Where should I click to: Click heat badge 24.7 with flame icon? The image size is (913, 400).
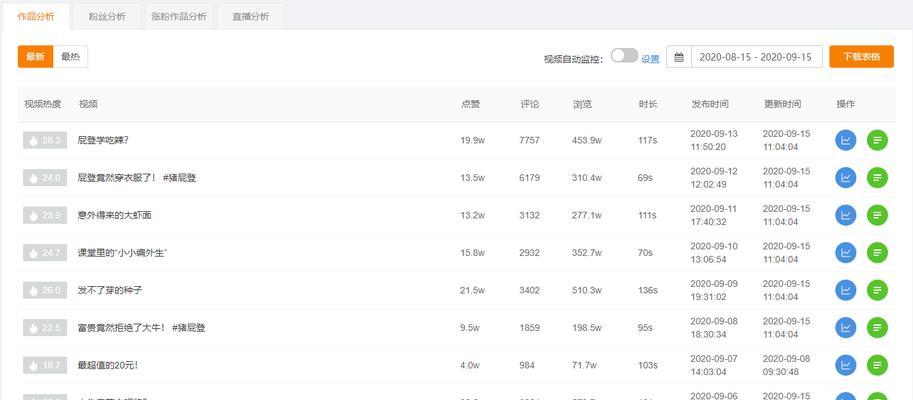click(45, 253)
